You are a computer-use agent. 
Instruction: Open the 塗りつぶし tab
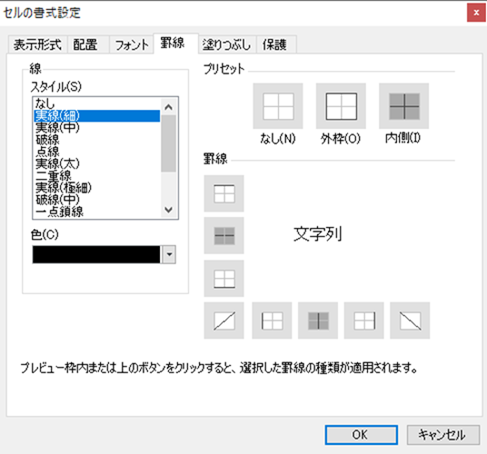227,45
